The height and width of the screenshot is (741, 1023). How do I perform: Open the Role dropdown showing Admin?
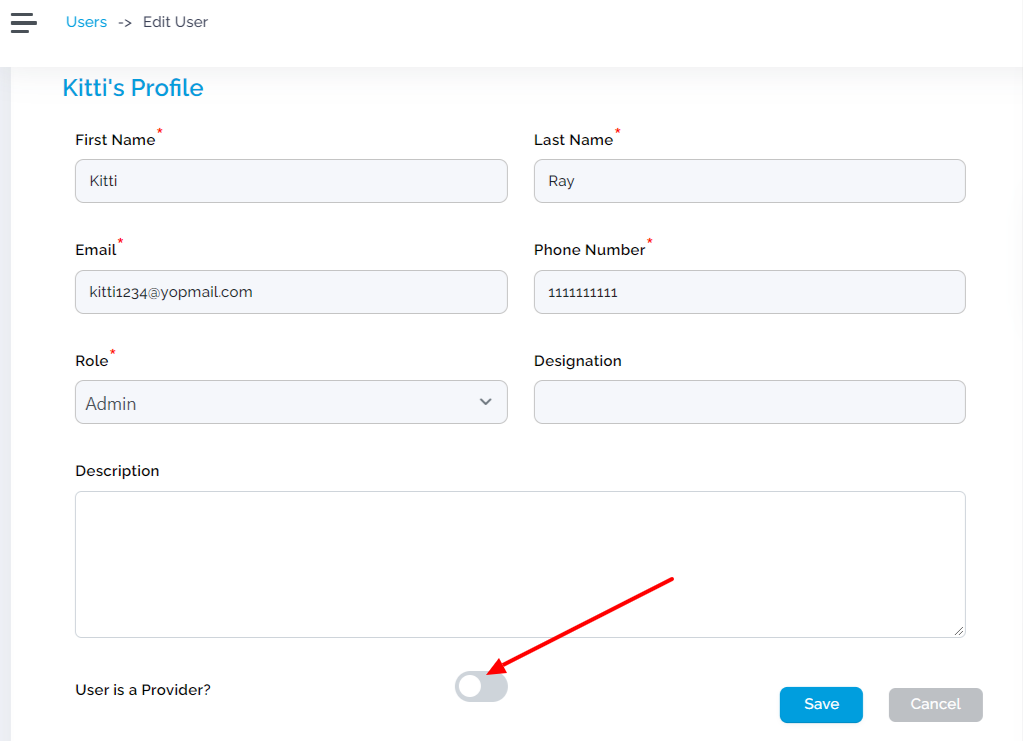pos(291,402)
